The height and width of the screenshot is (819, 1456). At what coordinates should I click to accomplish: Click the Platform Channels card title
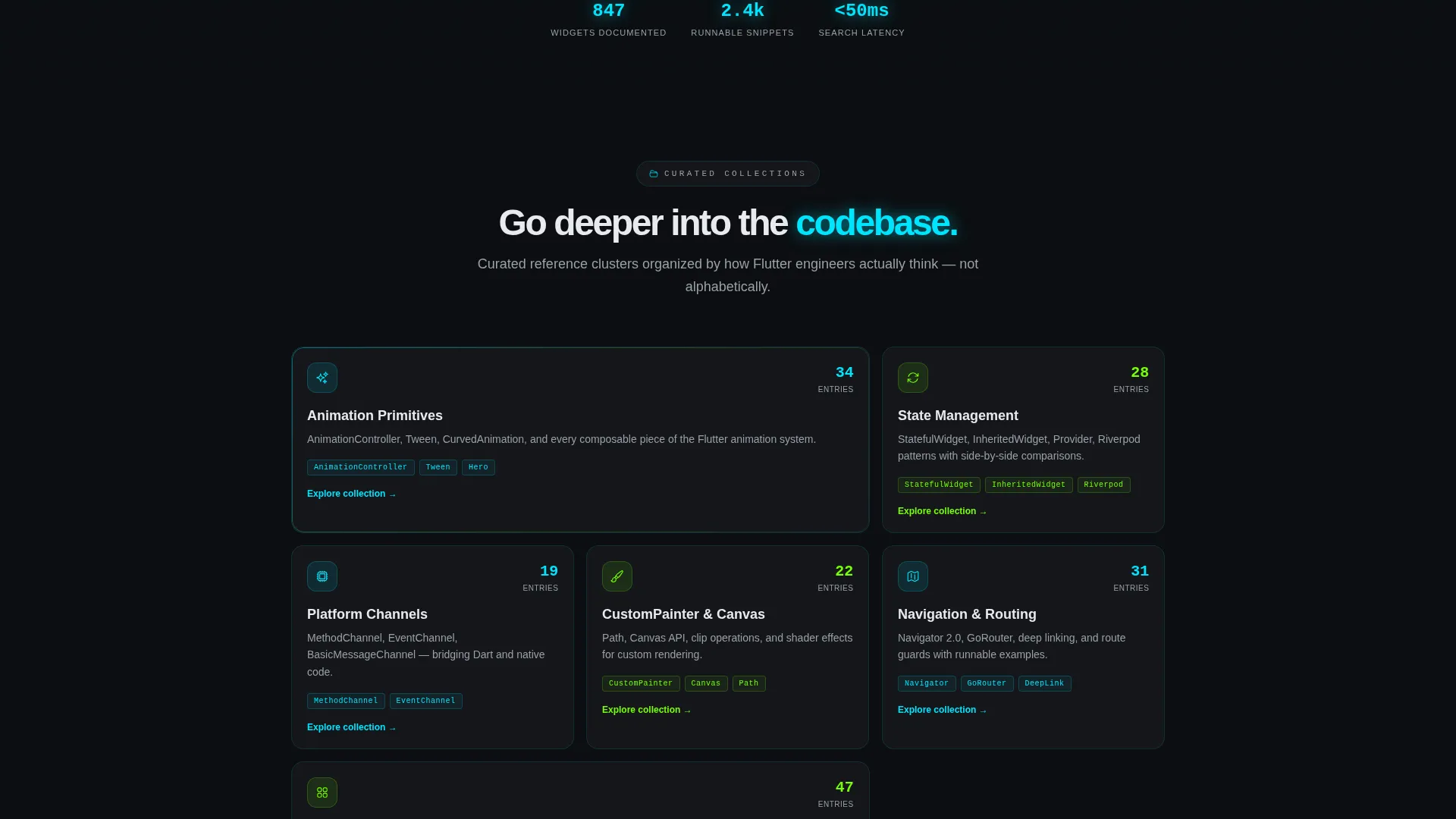[367, 614]
